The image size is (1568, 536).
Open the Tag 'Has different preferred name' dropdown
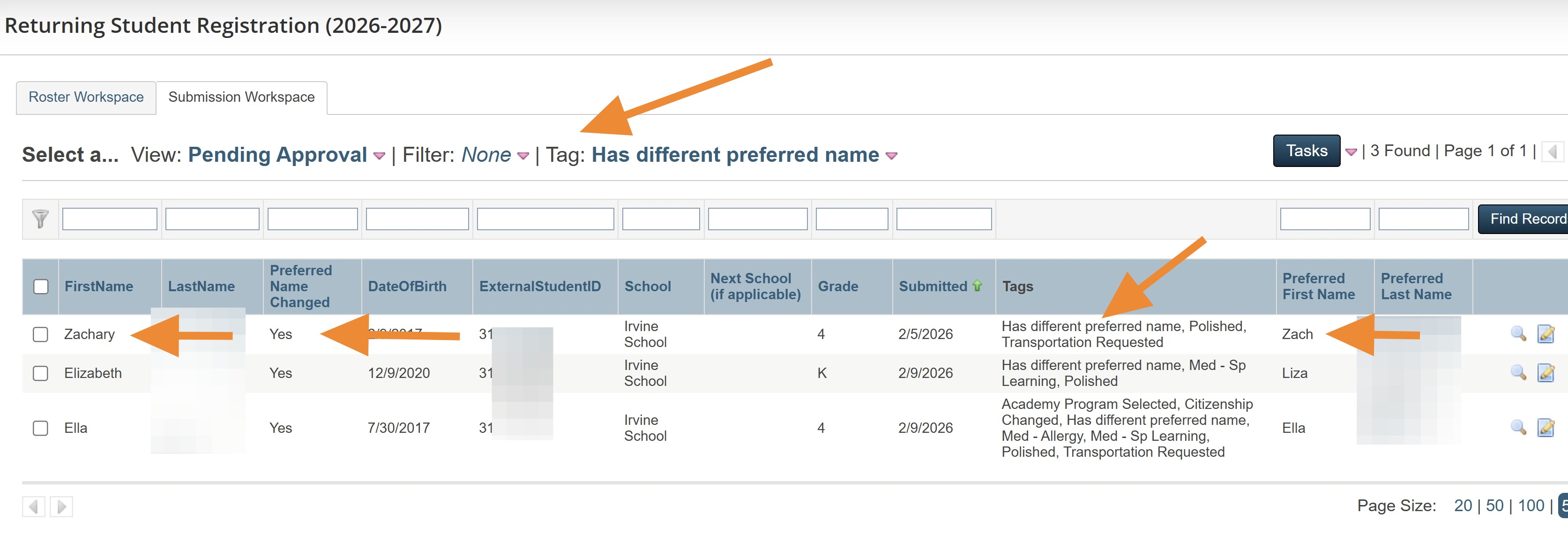(x=892, y=156)
